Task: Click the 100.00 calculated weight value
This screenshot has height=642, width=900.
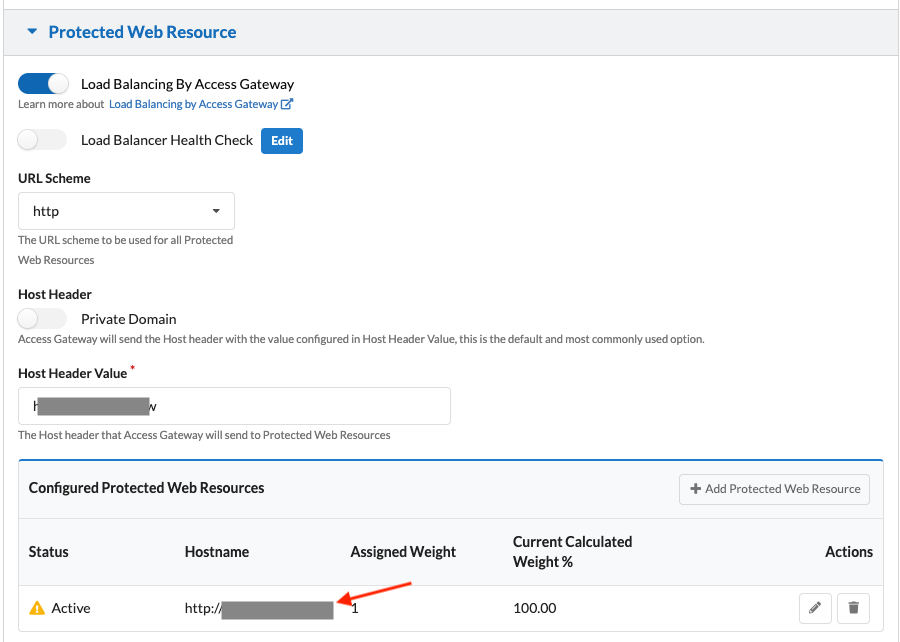Action: point(534,608)
